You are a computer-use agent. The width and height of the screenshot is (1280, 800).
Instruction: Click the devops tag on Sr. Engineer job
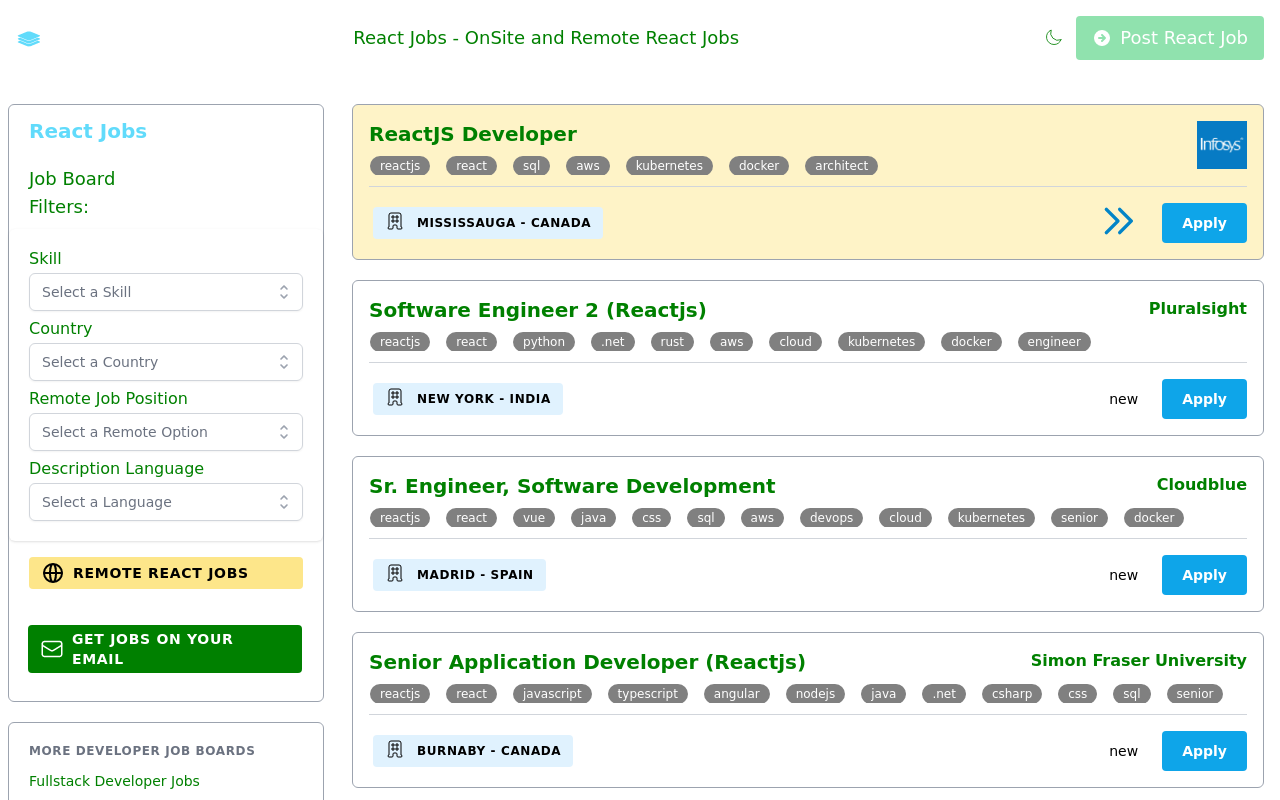(x=831, y=518)
